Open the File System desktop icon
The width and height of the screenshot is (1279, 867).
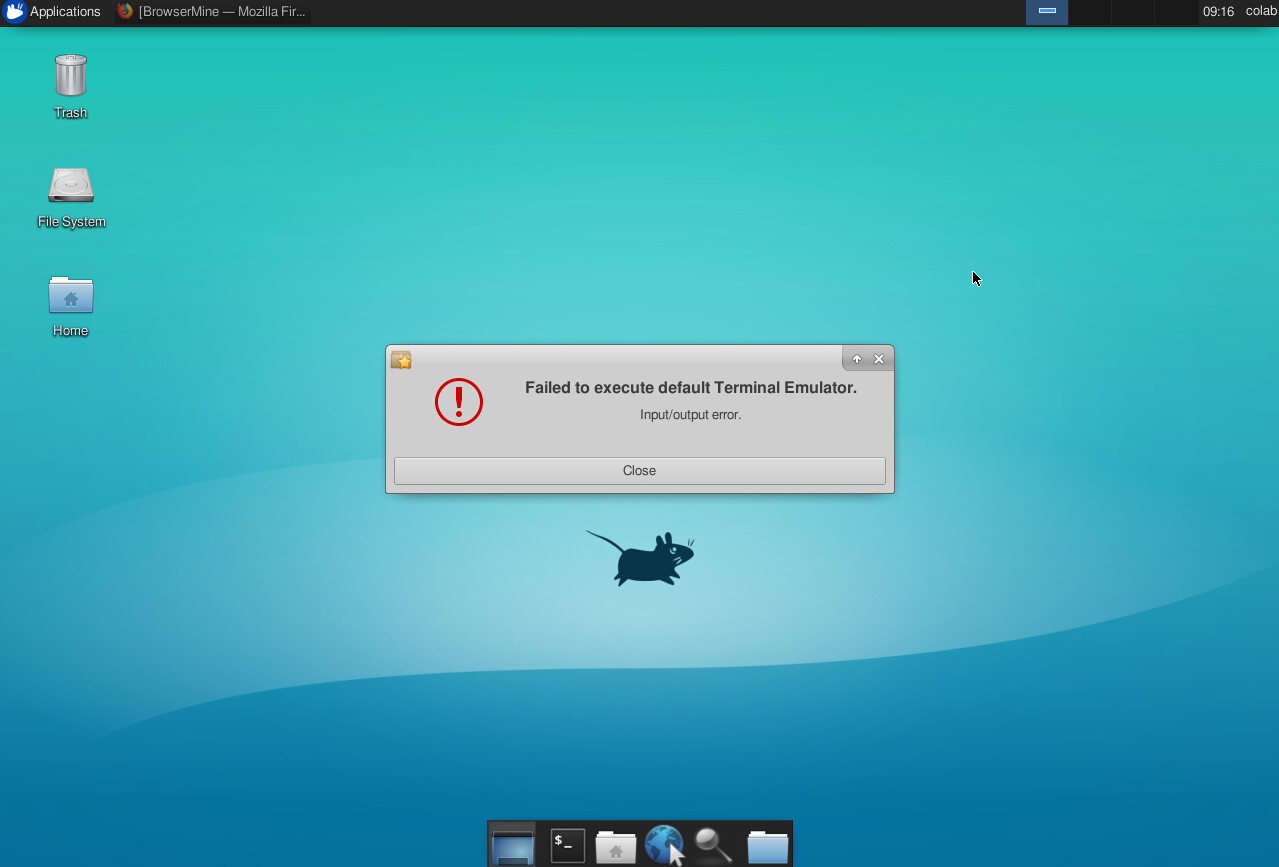tap(71, 197)
